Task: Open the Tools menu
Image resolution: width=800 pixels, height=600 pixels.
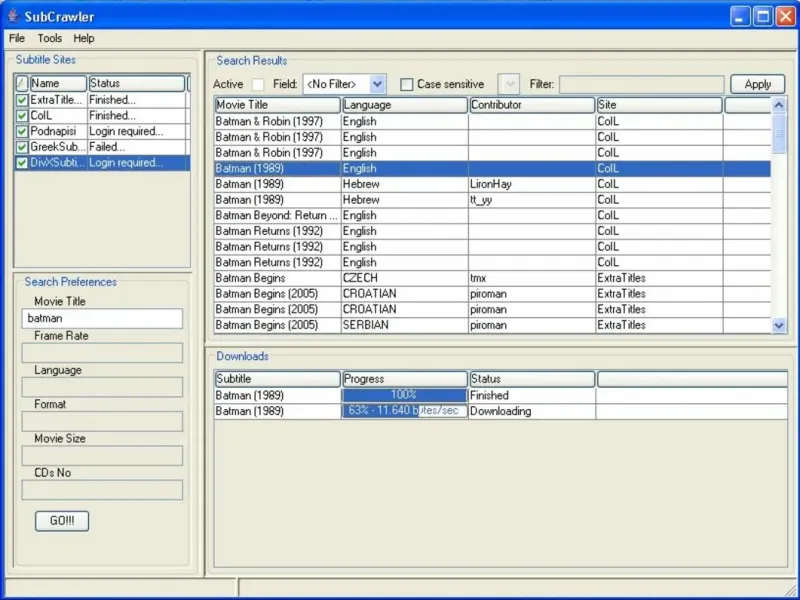Action: (49, 38)
